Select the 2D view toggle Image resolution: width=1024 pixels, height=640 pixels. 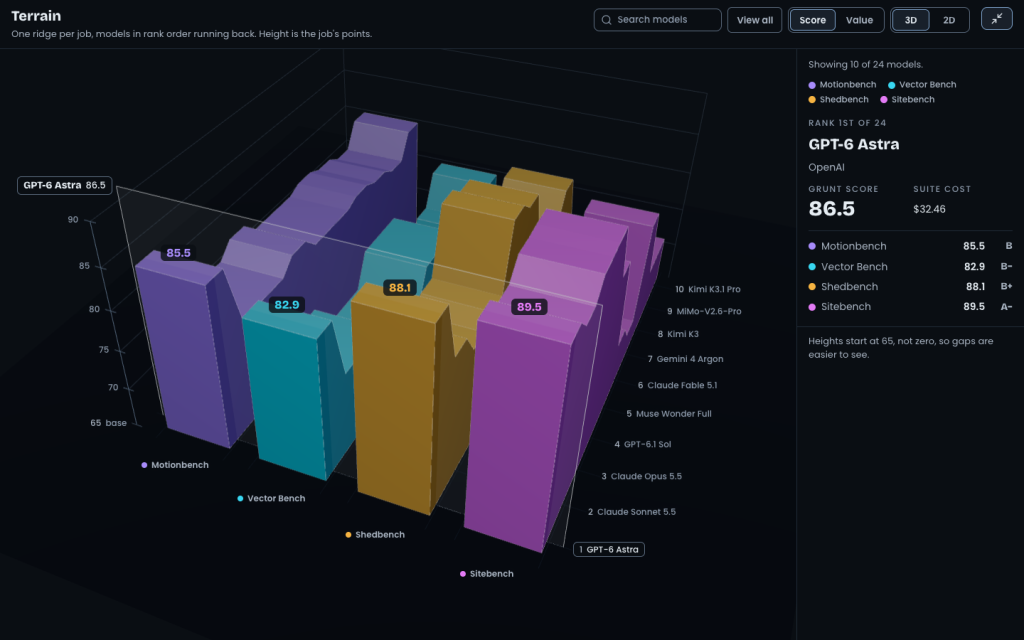pos(949,20)
